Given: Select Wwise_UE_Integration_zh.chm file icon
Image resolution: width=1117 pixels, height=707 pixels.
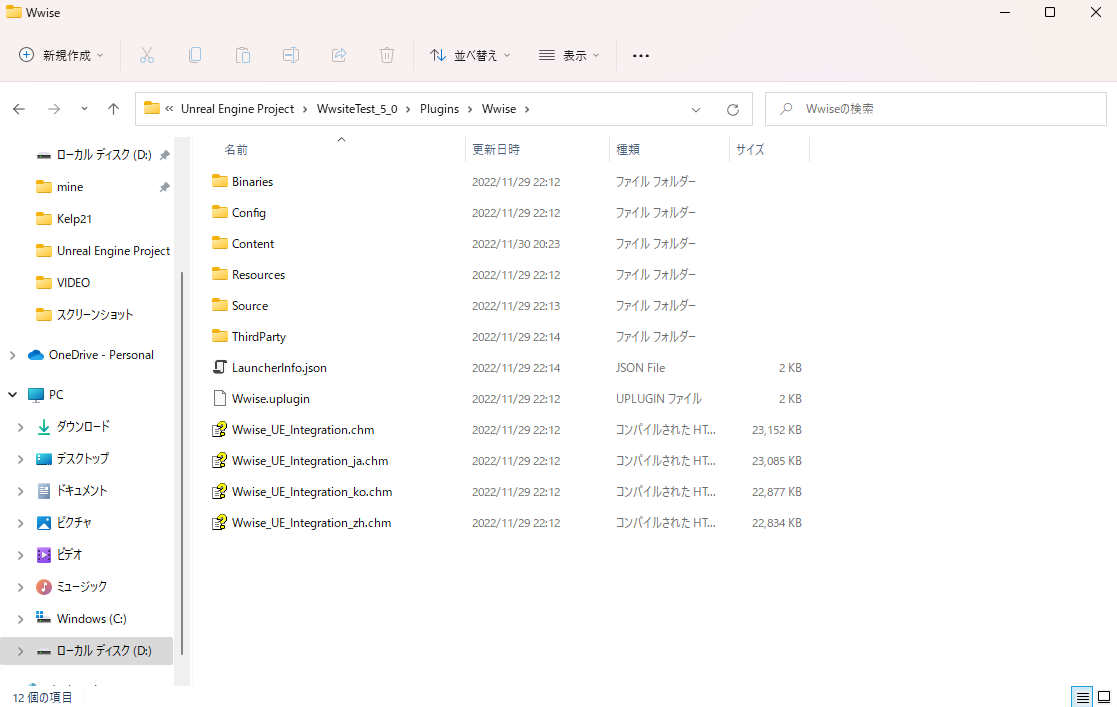Looking at the screenshot, I should (x=219, y=522).
